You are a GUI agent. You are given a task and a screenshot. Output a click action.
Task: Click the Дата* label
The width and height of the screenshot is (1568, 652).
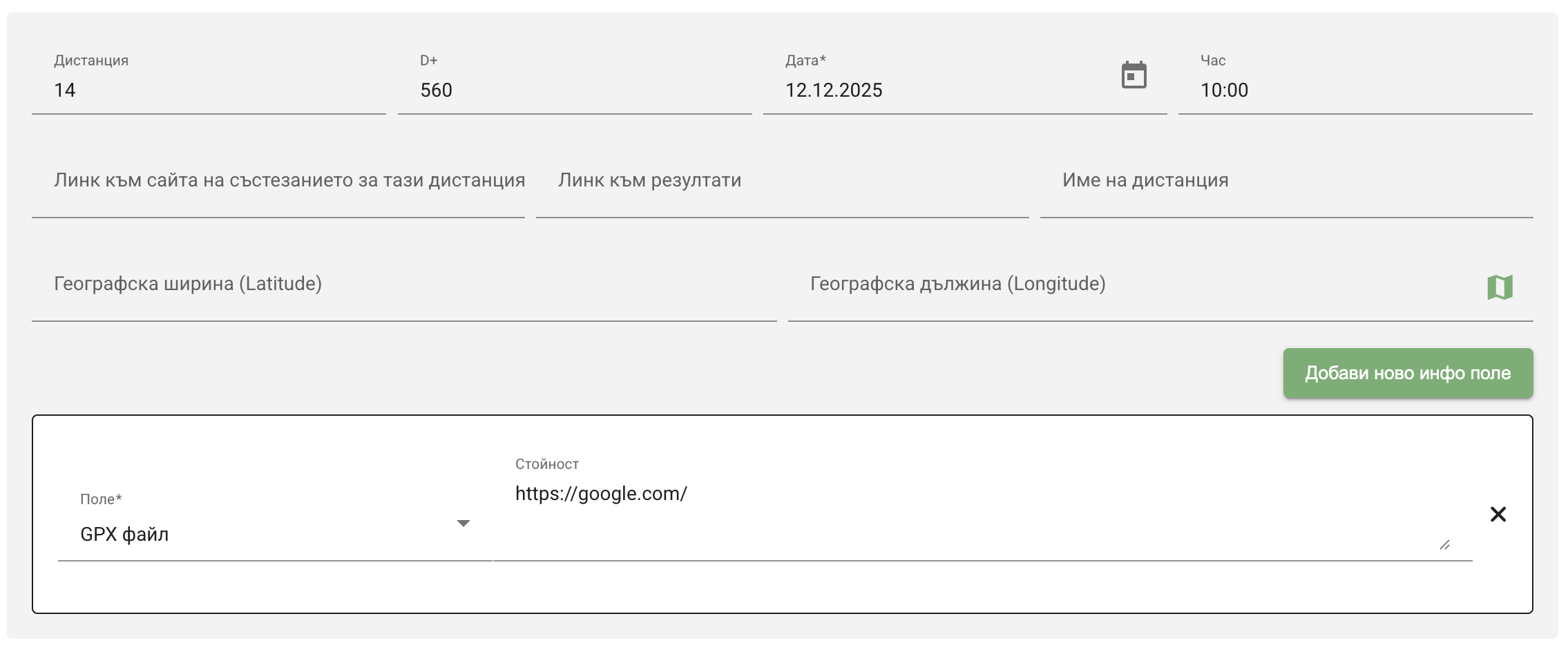point(805,61)
